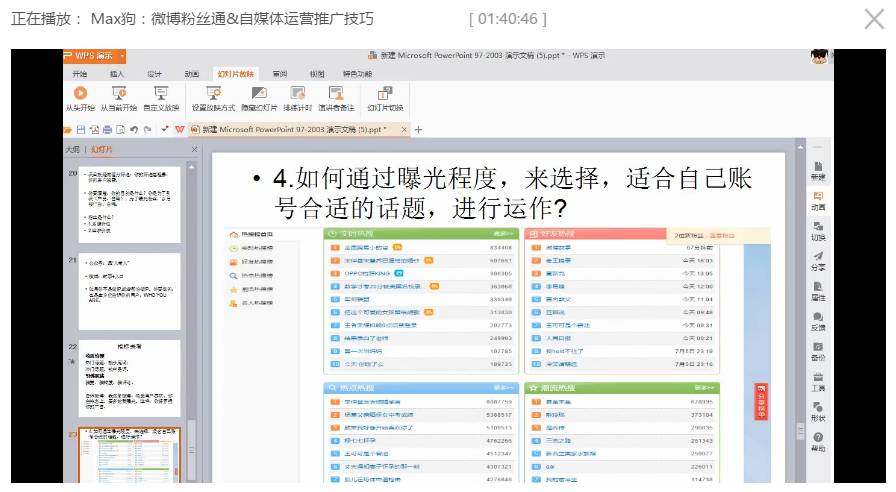Image resolution: width=896 pixels, height=492 pixels.
Task: Click the 工具 sidebar icon
Action: pyautogui.click(x=818, y=382)
